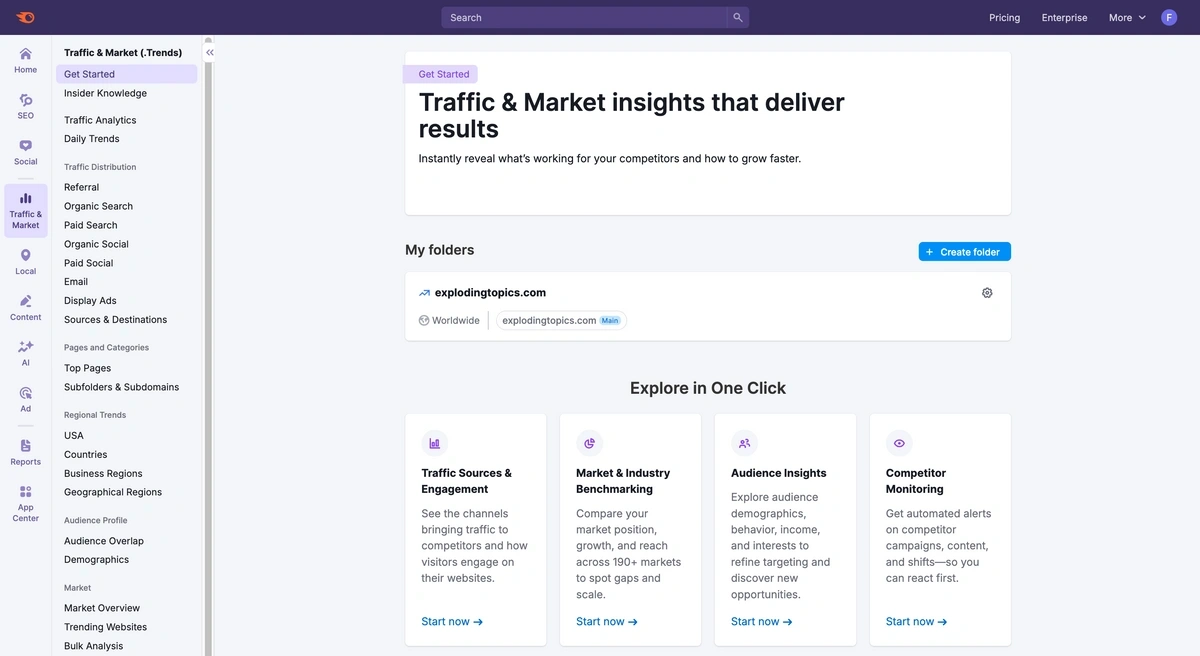Open the user profile avatar
This screenshot has width=1200, height=656.
pos(1169,17)
